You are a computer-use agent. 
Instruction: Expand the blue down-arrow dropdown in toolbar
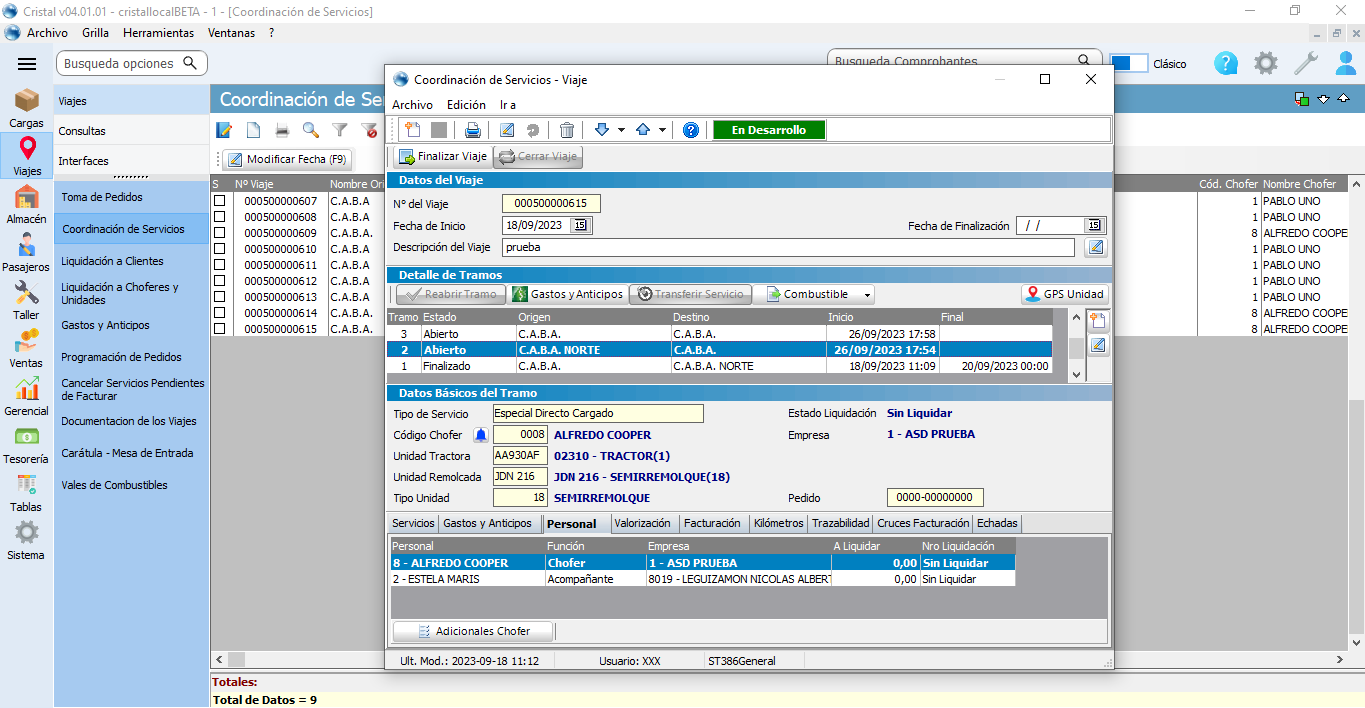pyautogui.click(x=621, y=130)
